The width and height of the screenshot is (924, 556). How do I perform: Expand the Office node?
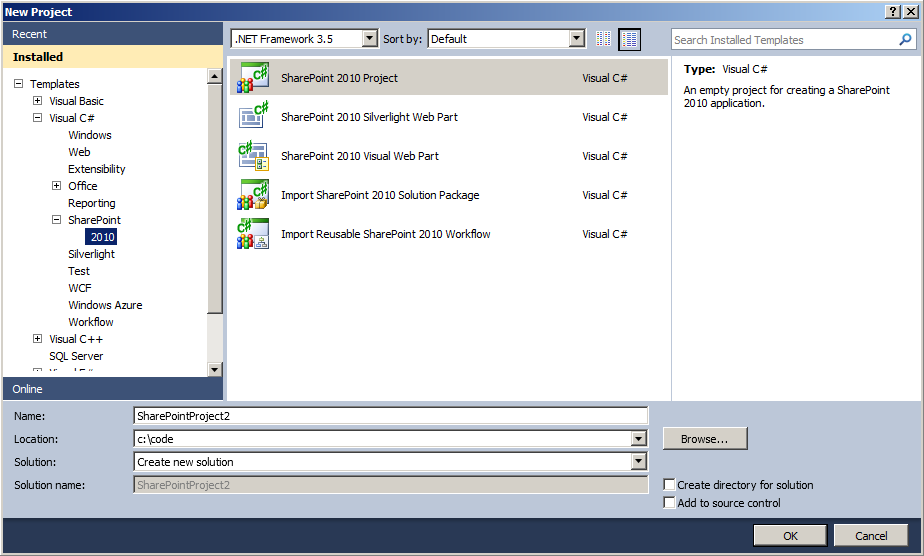tap(56, 186)
